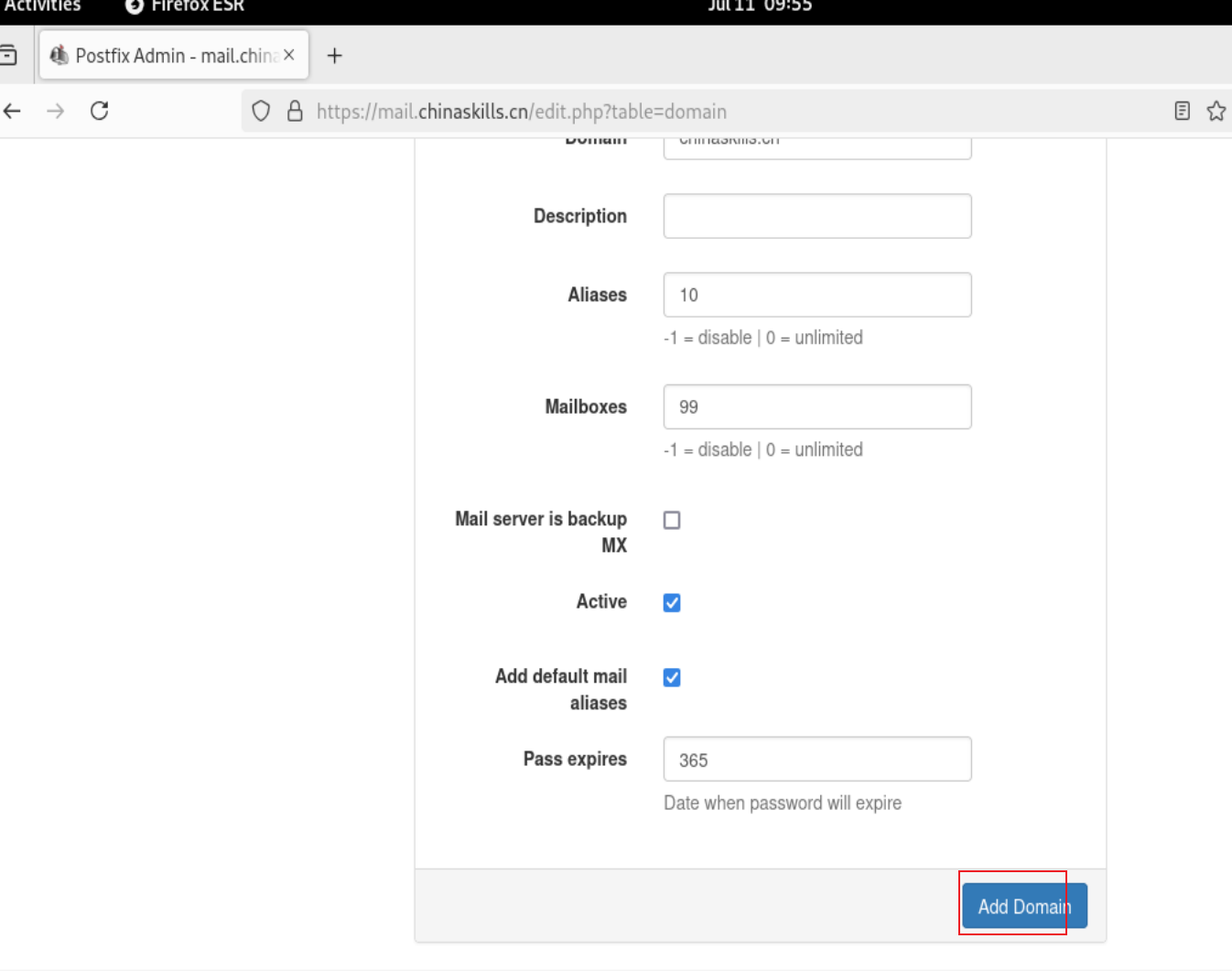Image resolution: width=1232 pixels, height=971 pixels.
Task: Go back using the browser back arrow
Action: click(x=12, y=112)
